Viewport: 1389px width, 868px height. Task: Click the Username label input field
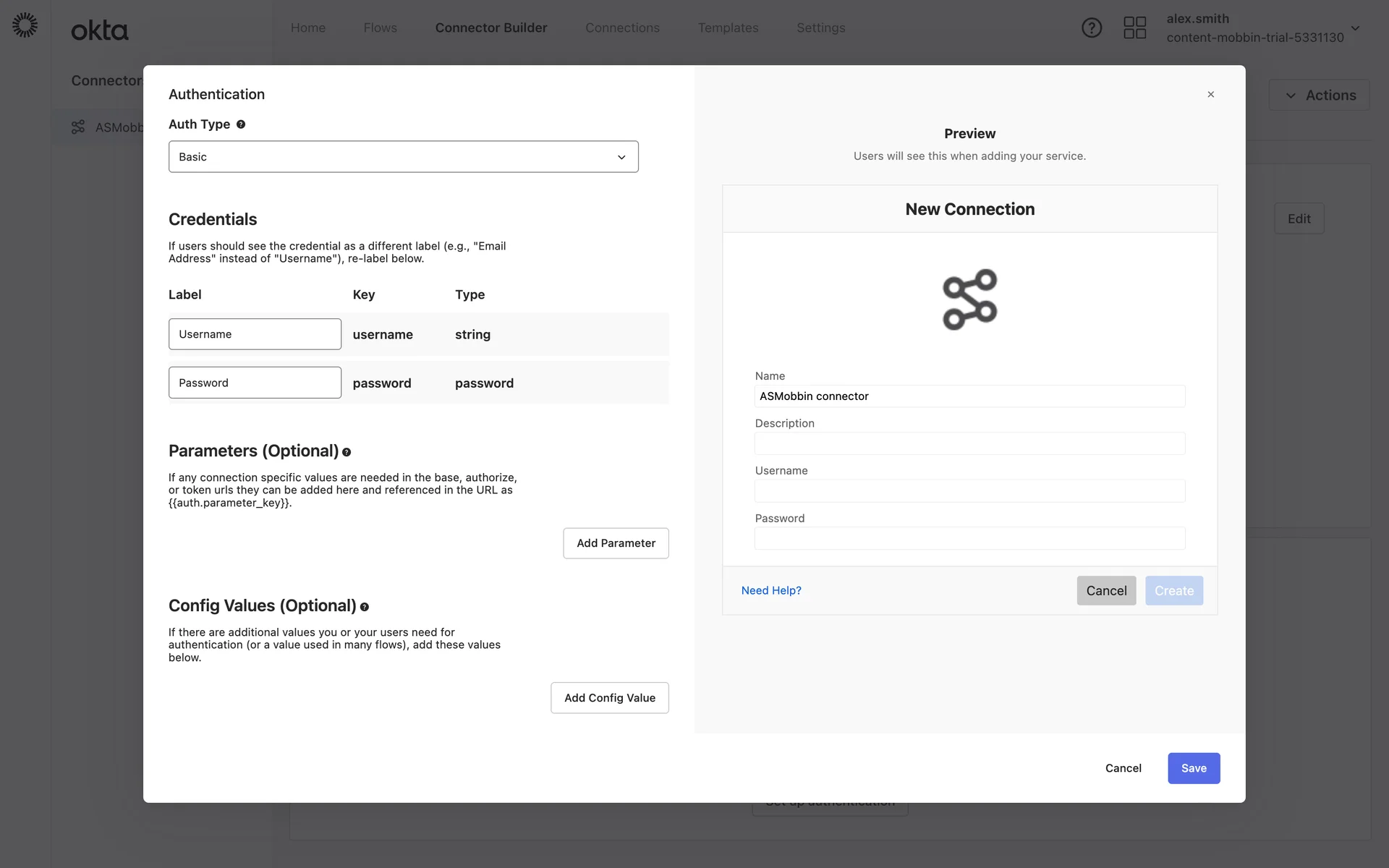pyautogui.click(x=255, y=334)
